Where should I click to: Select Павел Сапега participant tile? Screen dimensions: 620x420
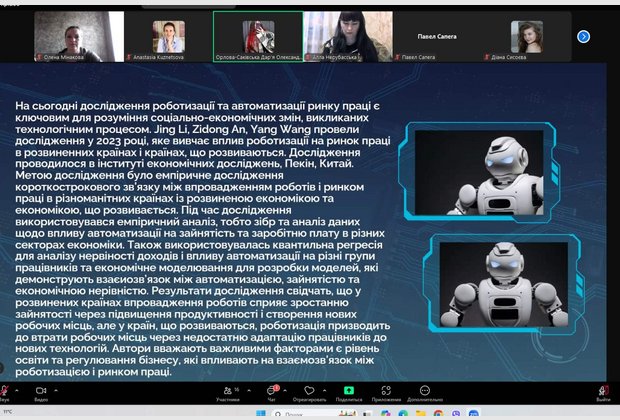[435, 34]
